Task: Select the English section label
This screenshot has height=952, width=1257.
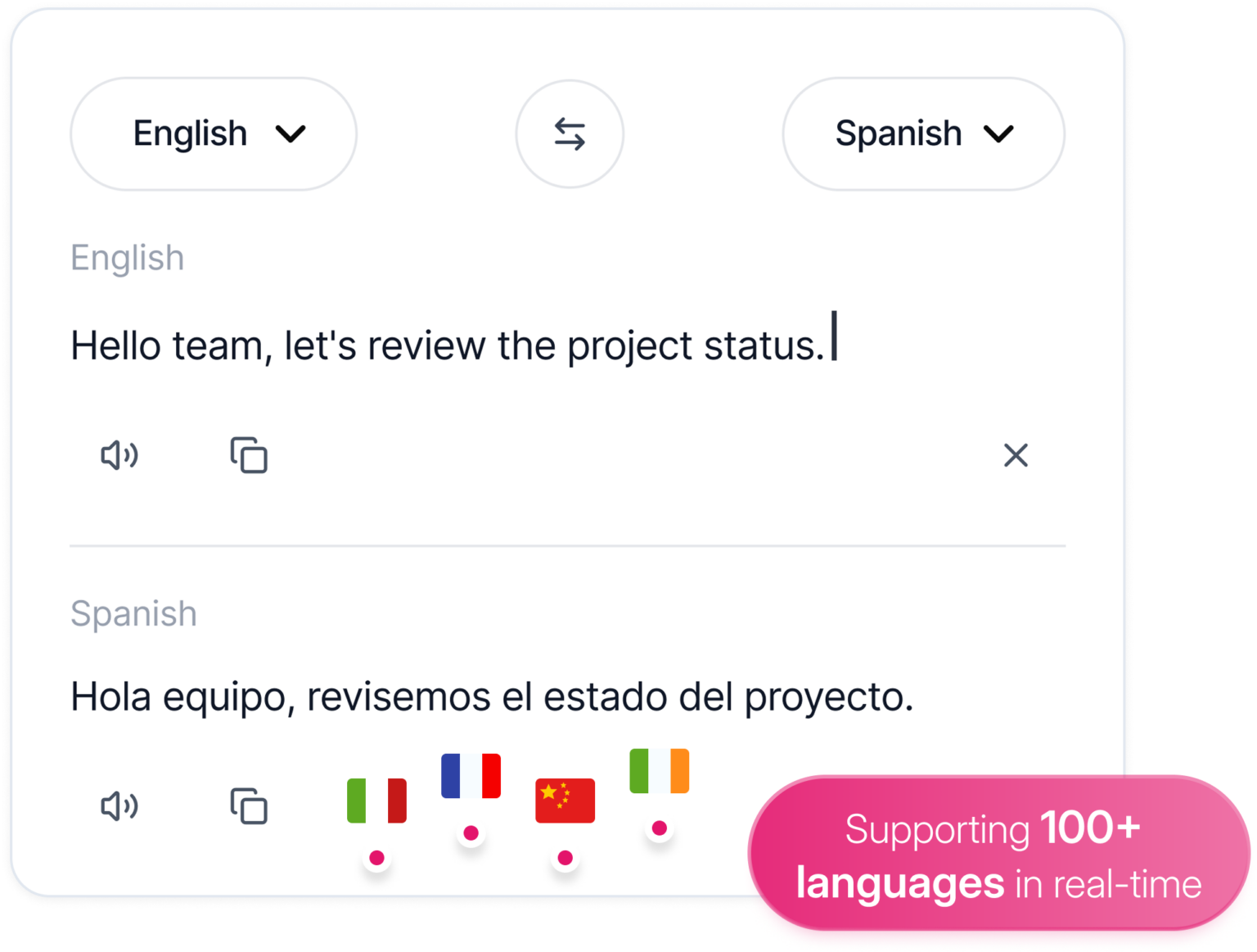Action: pos(128,256)
